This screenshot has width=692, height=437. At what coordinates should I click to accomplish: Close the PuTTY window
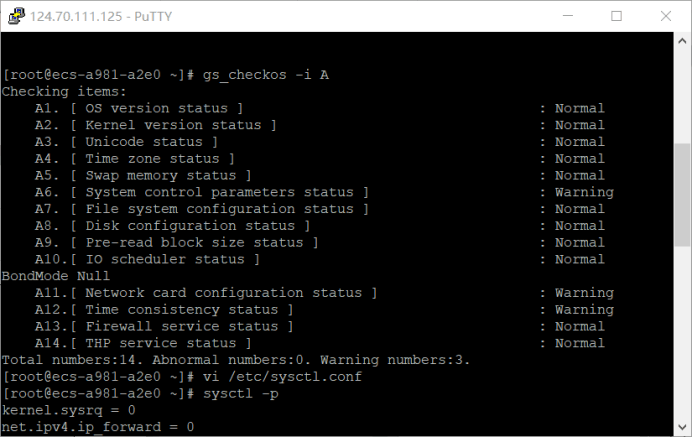[x=666, y=16]
